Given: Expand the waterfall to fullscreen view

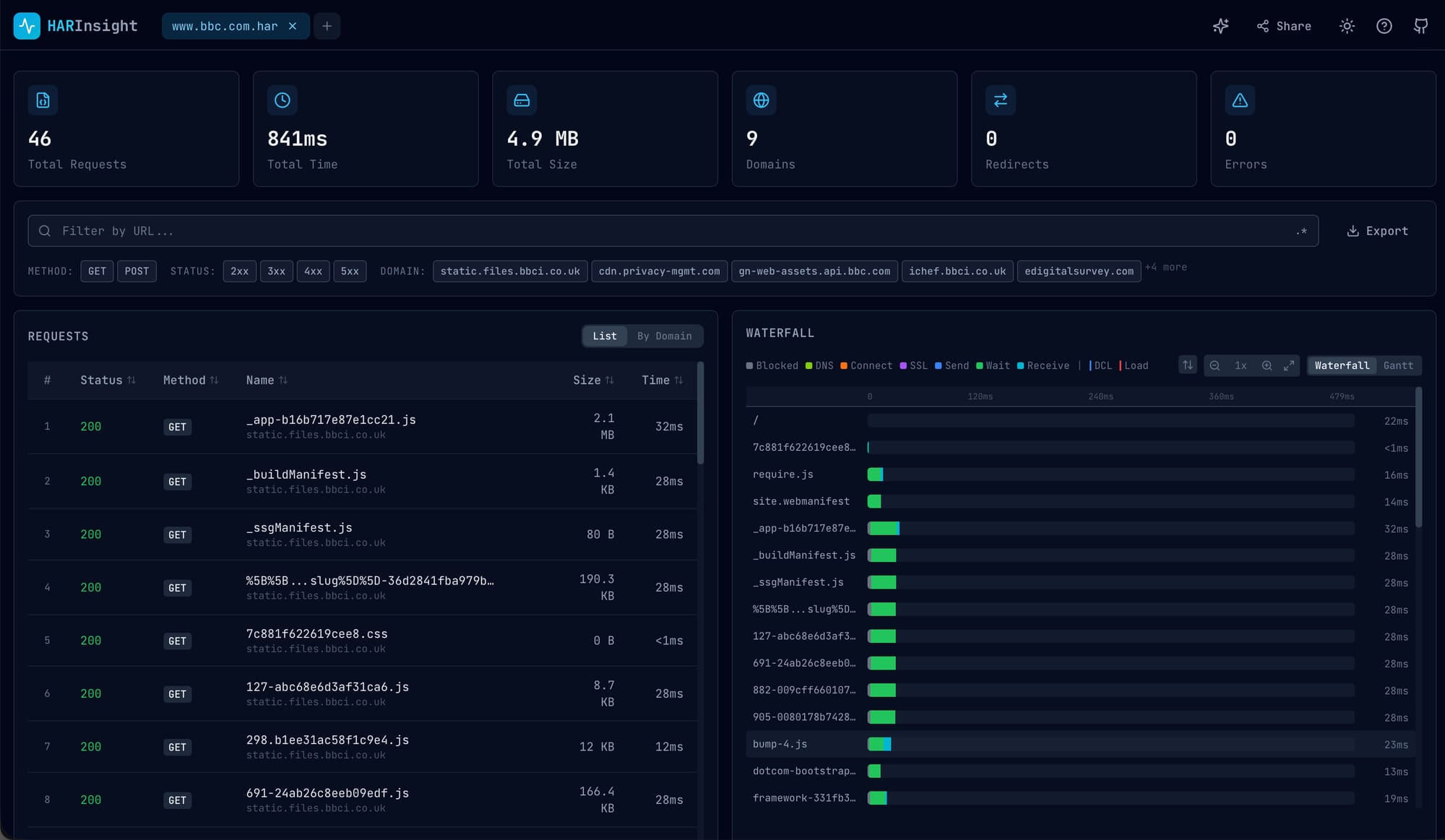Looking at the screenshot, I should pyautogui.click(x=1290, y=365).
